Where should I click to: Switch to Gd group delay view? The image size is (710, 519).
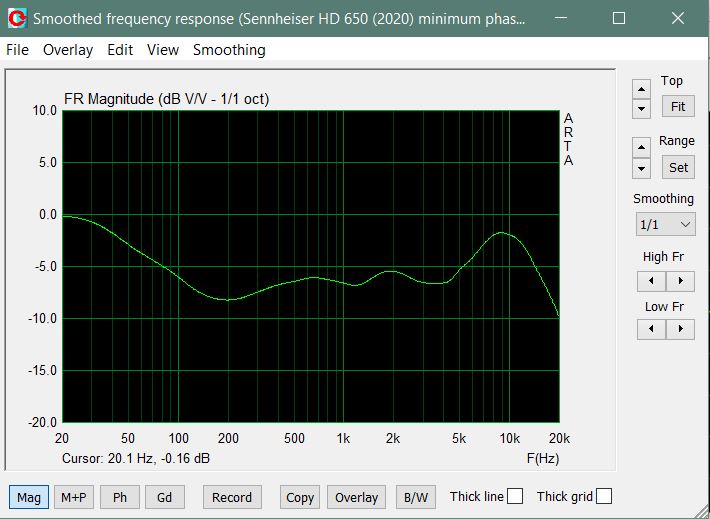pyautogui.click(x=164, y=497)
